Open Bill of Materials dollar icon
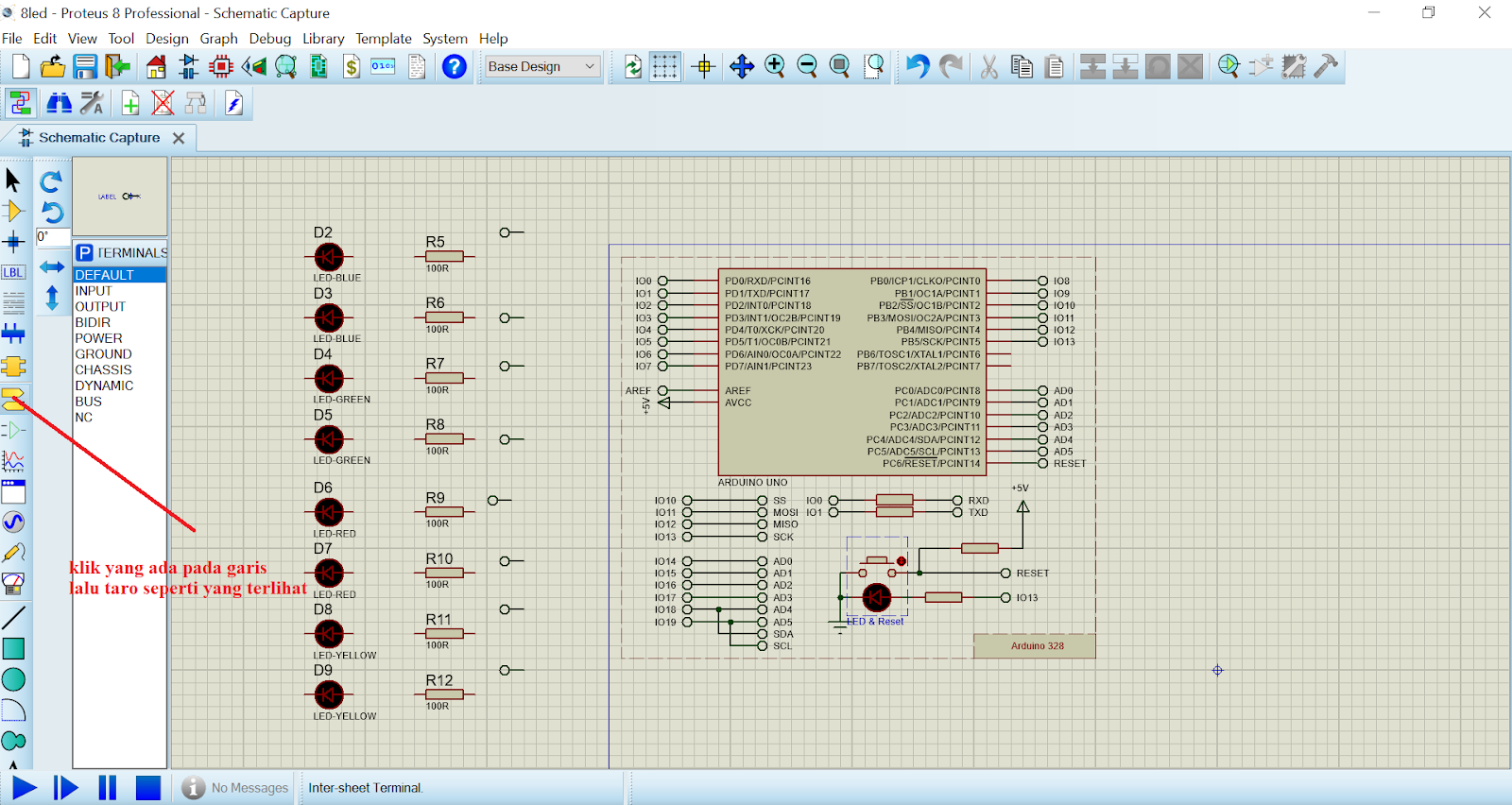Viewport: 1512px width, 805px height. click(x=352, y=66)
